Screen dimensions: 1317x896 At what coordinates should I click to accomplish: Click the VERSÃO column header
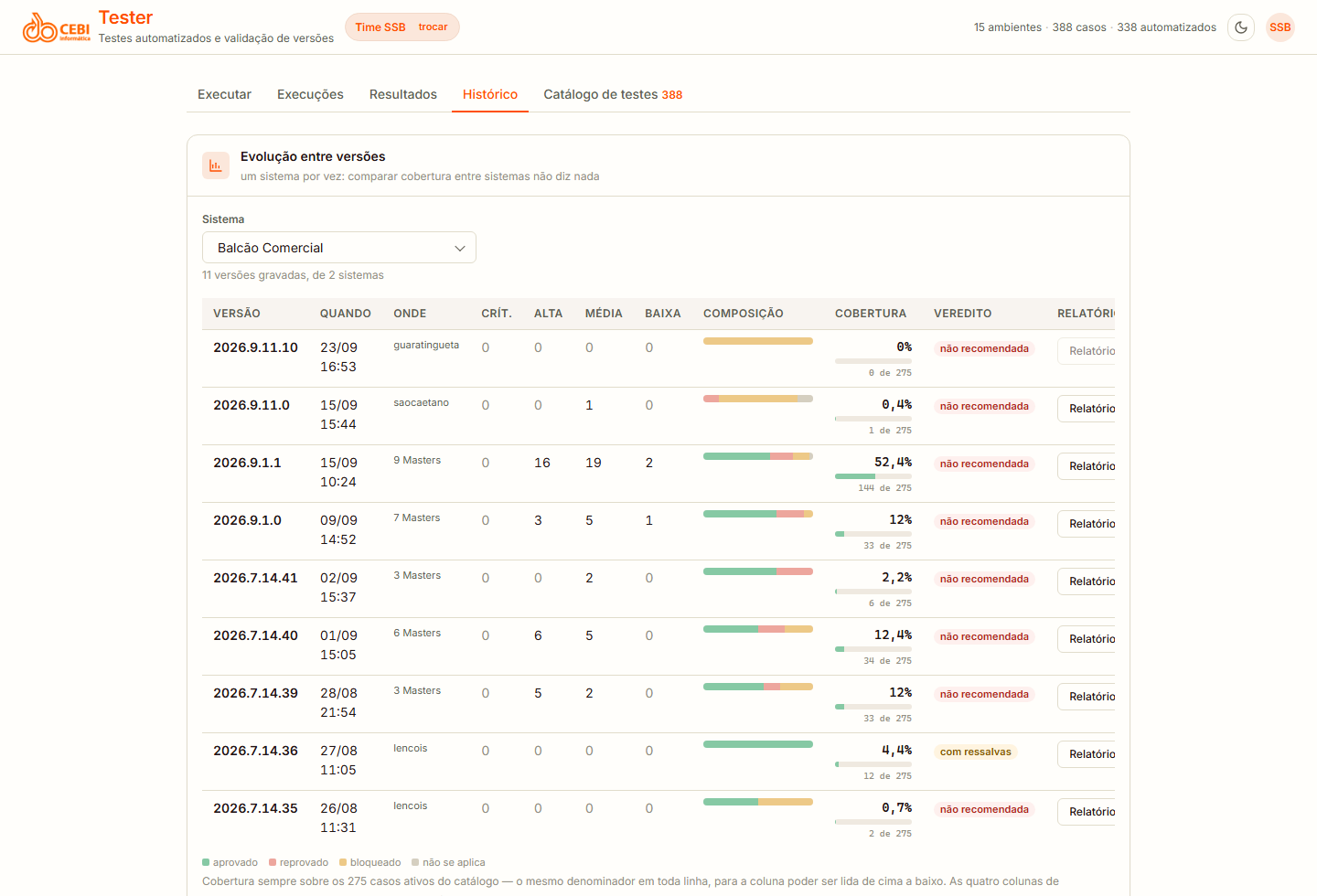coord(237,314)
